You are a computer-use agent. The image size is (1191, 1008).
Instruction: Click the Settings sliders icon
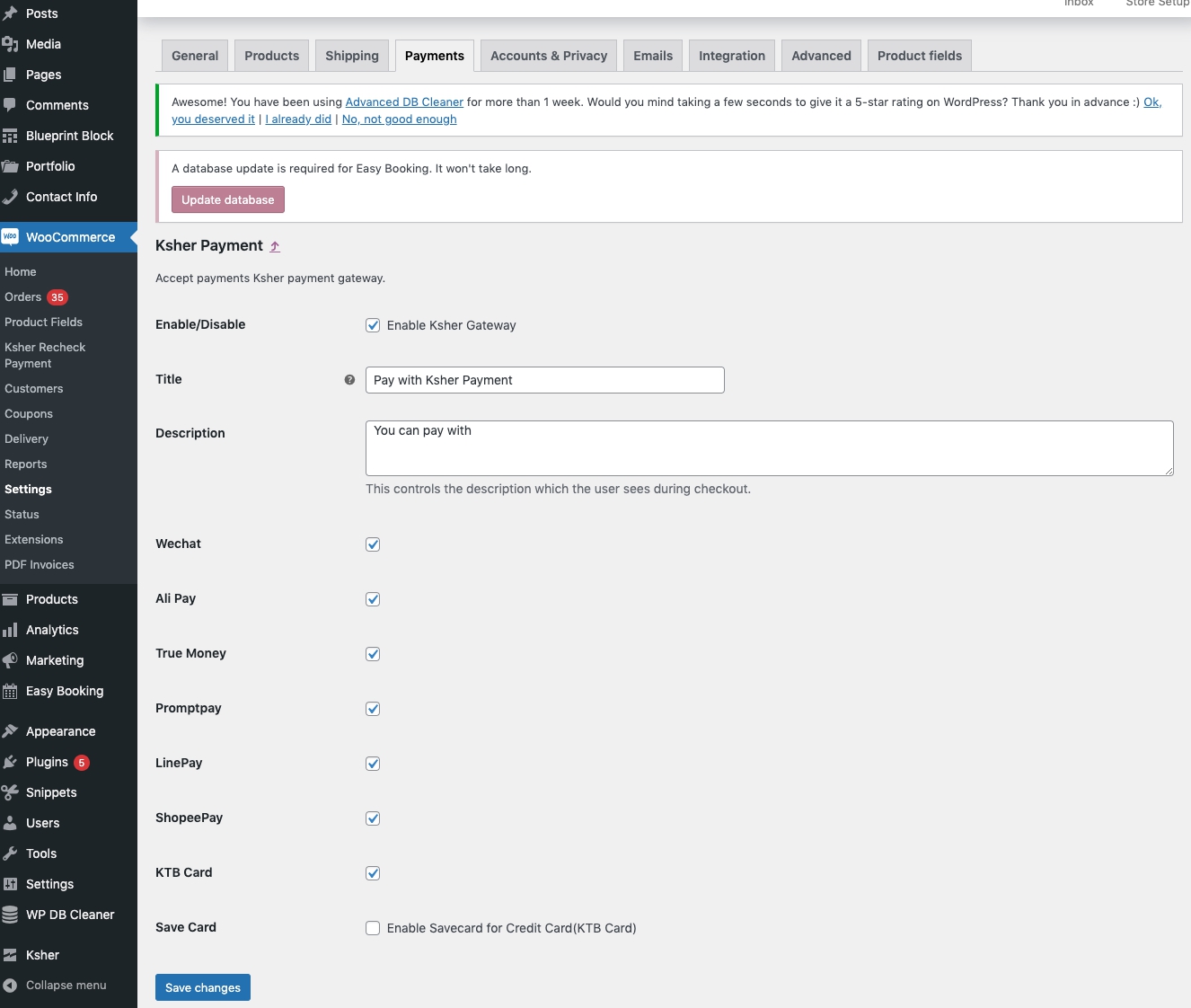10,884
